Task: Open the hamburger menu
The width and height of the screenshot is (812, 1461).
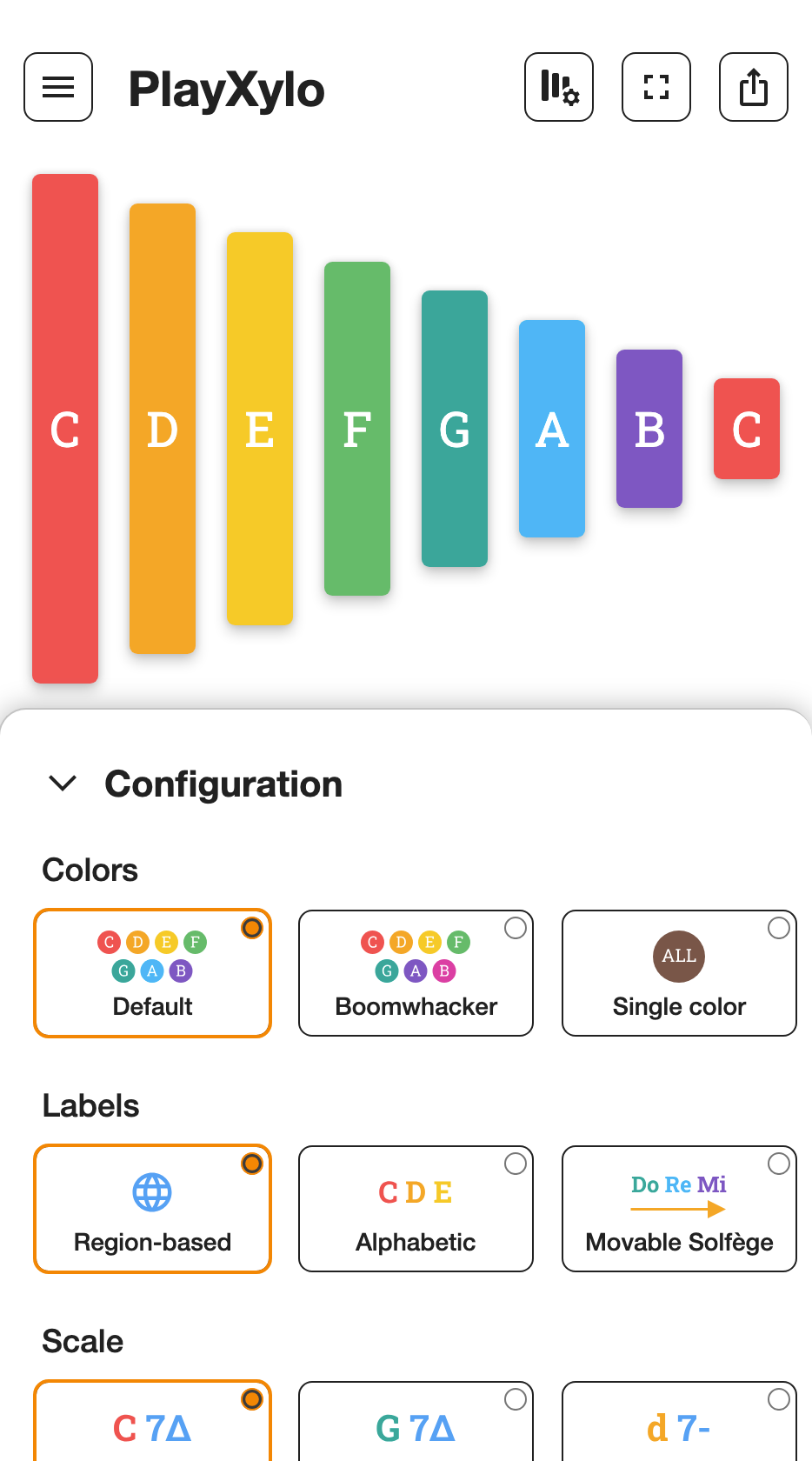Action: (58, 87)
